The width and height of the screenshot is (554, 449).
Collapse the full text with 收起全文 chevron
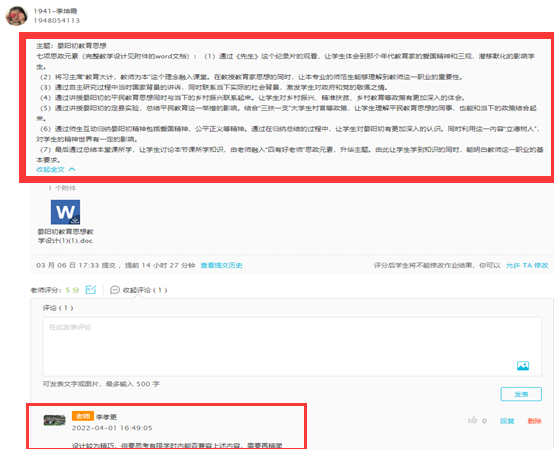56,169
